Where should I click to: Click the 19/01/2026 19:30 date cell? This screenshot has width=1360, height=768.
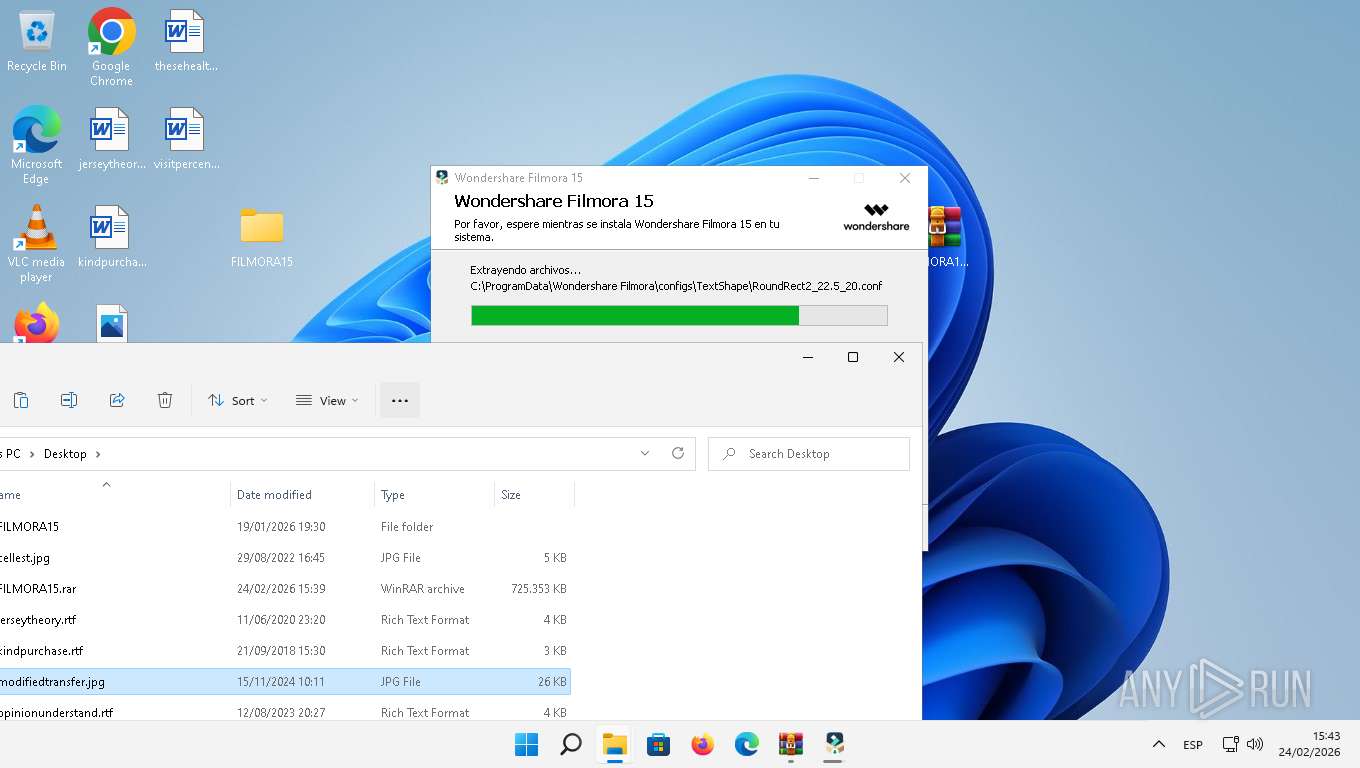click(x=281, y=527)
